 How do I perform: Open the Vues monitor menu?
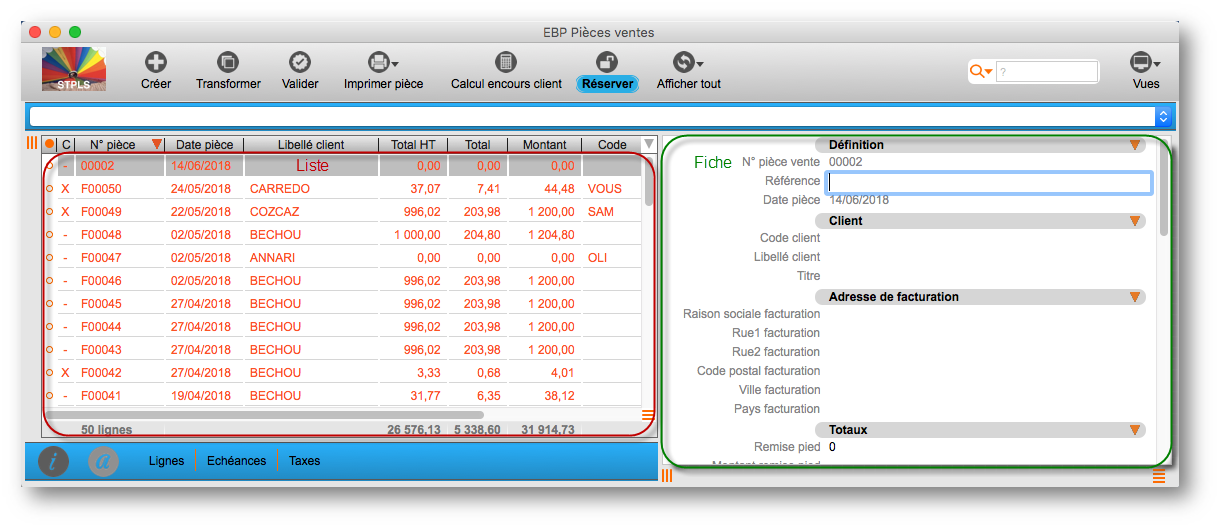[1144, 62]
